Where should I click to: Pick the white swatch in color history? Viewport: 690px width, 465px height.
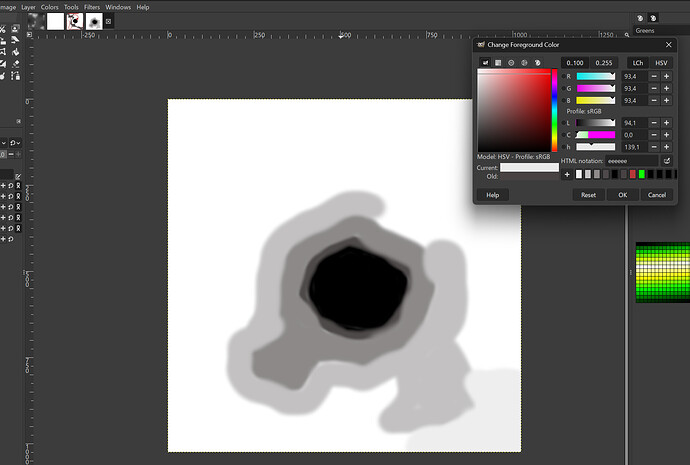coord(579,175)
